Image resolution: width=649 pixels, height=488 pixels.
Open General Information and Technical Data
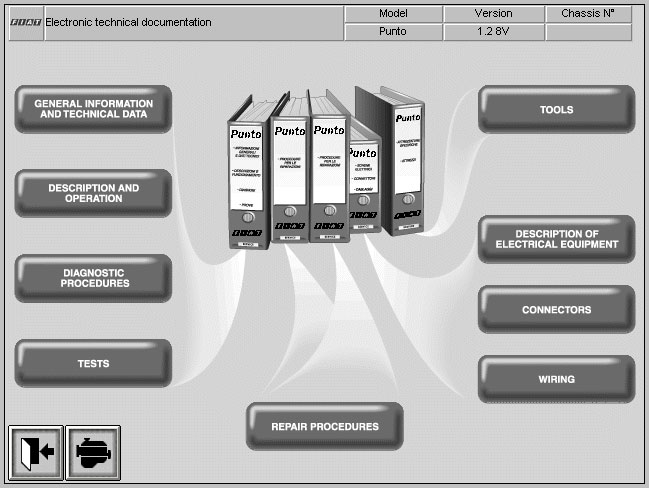point(93,109)
